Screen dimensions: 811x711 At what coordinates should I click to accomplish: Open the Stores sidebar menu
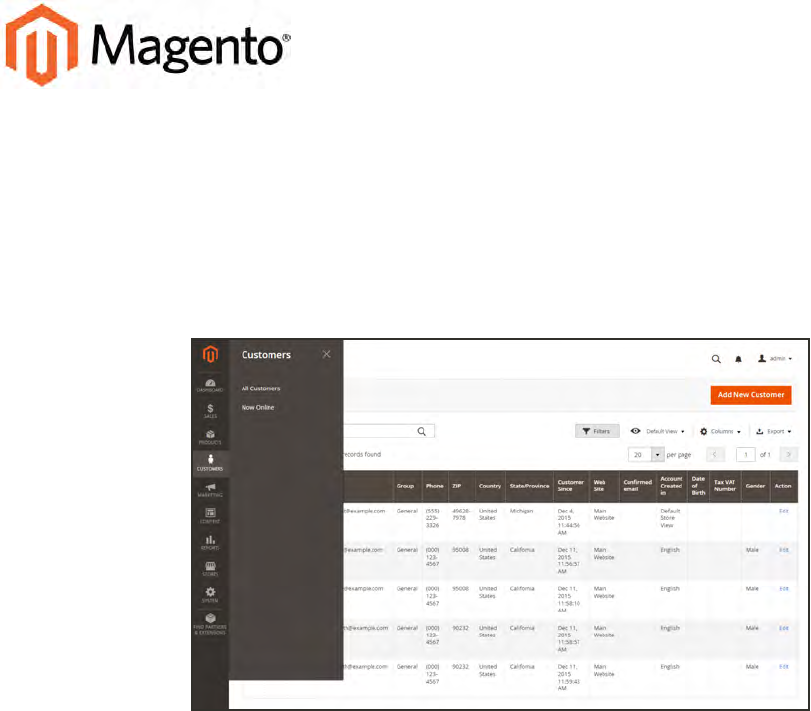pyautogui.click(x=210, y=569)
